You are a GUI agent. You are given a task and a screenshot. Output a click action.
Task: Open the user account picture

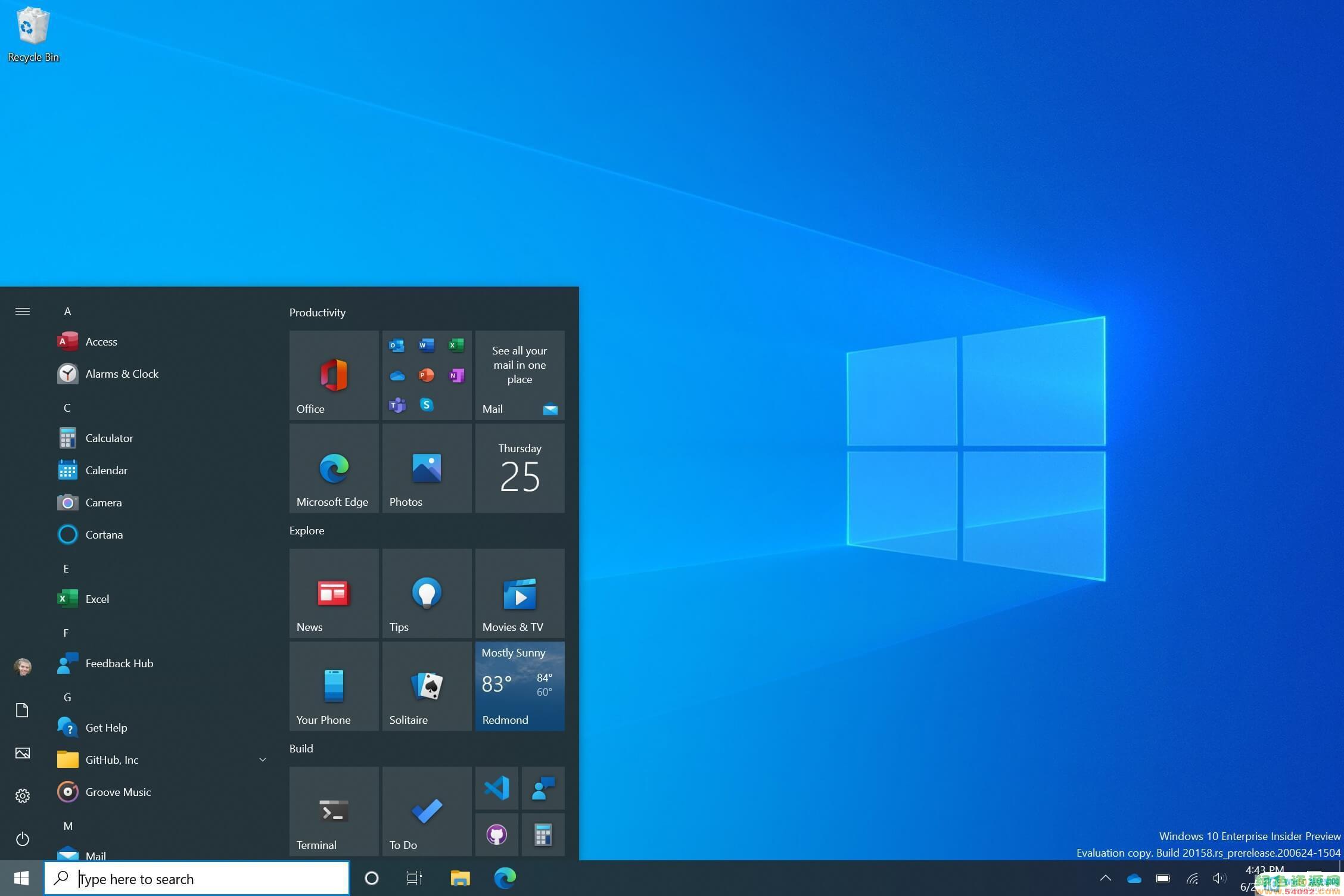pyautogui.click(x=23, y=667)
